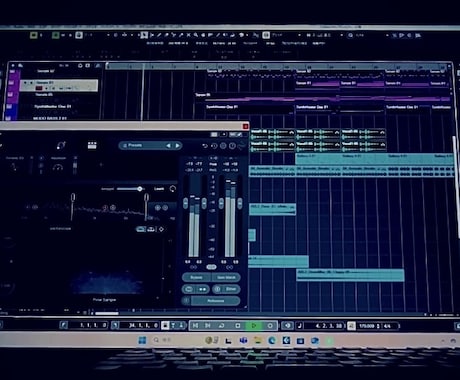The height and width of the screenshot is (380, 460).
Task: Select the Synthmaster One 01 track
Action: click(53, 107)
